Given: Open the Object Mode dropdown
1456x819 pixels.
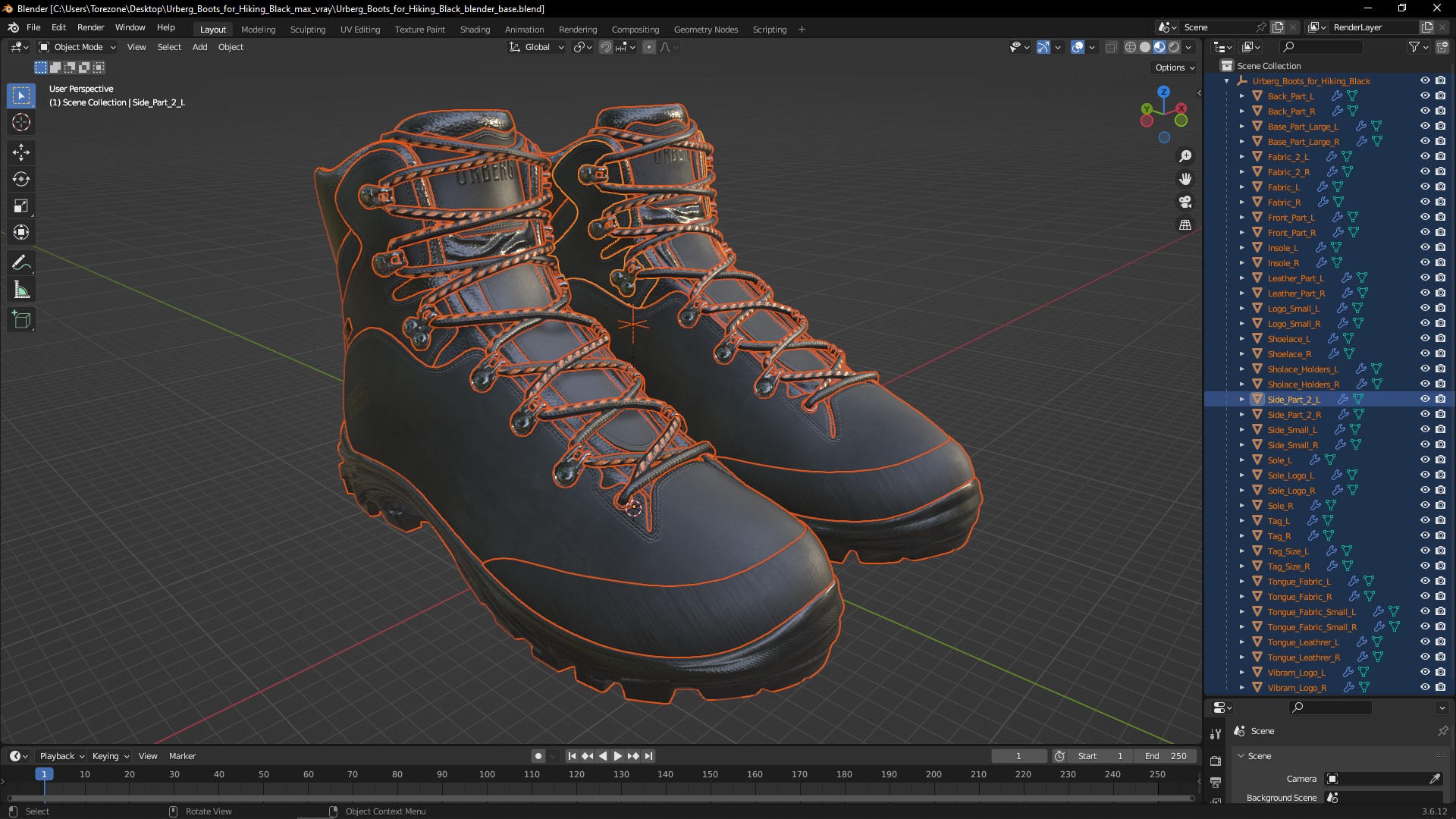Looking at the screenshot, I should [x=77, y=47].
